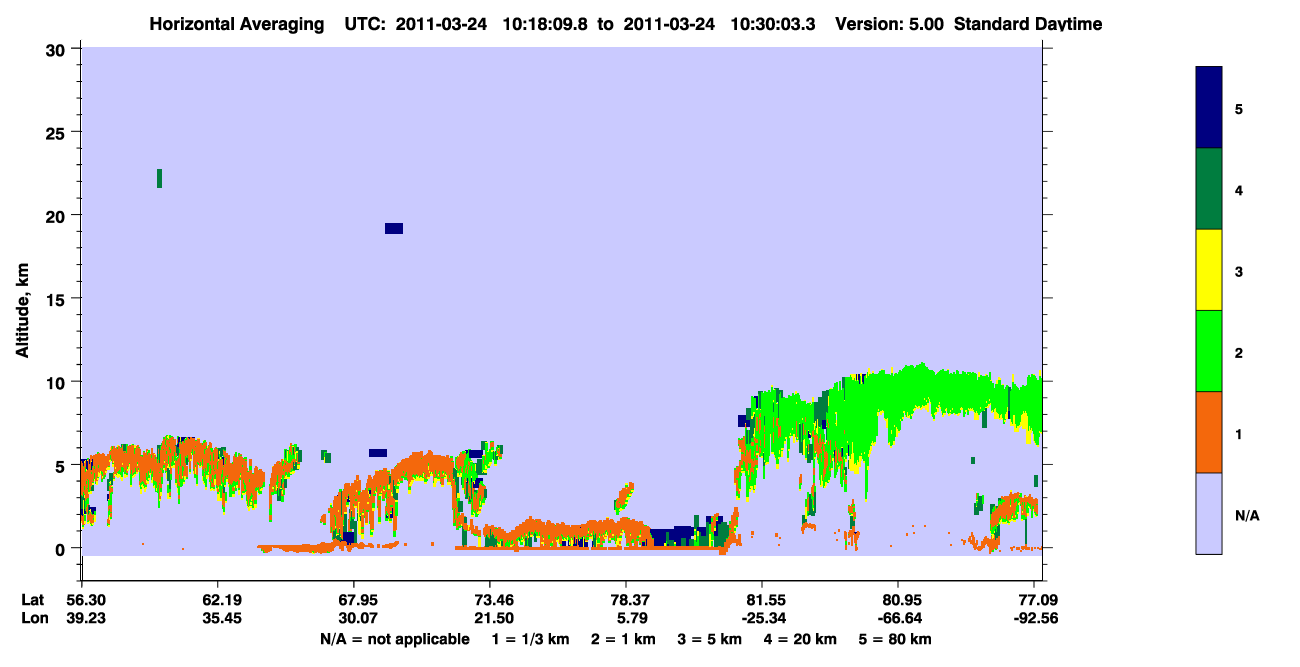Click longitude value -66.64
Viewport: 1300px width, 667px height.
[x=899, y=618]
